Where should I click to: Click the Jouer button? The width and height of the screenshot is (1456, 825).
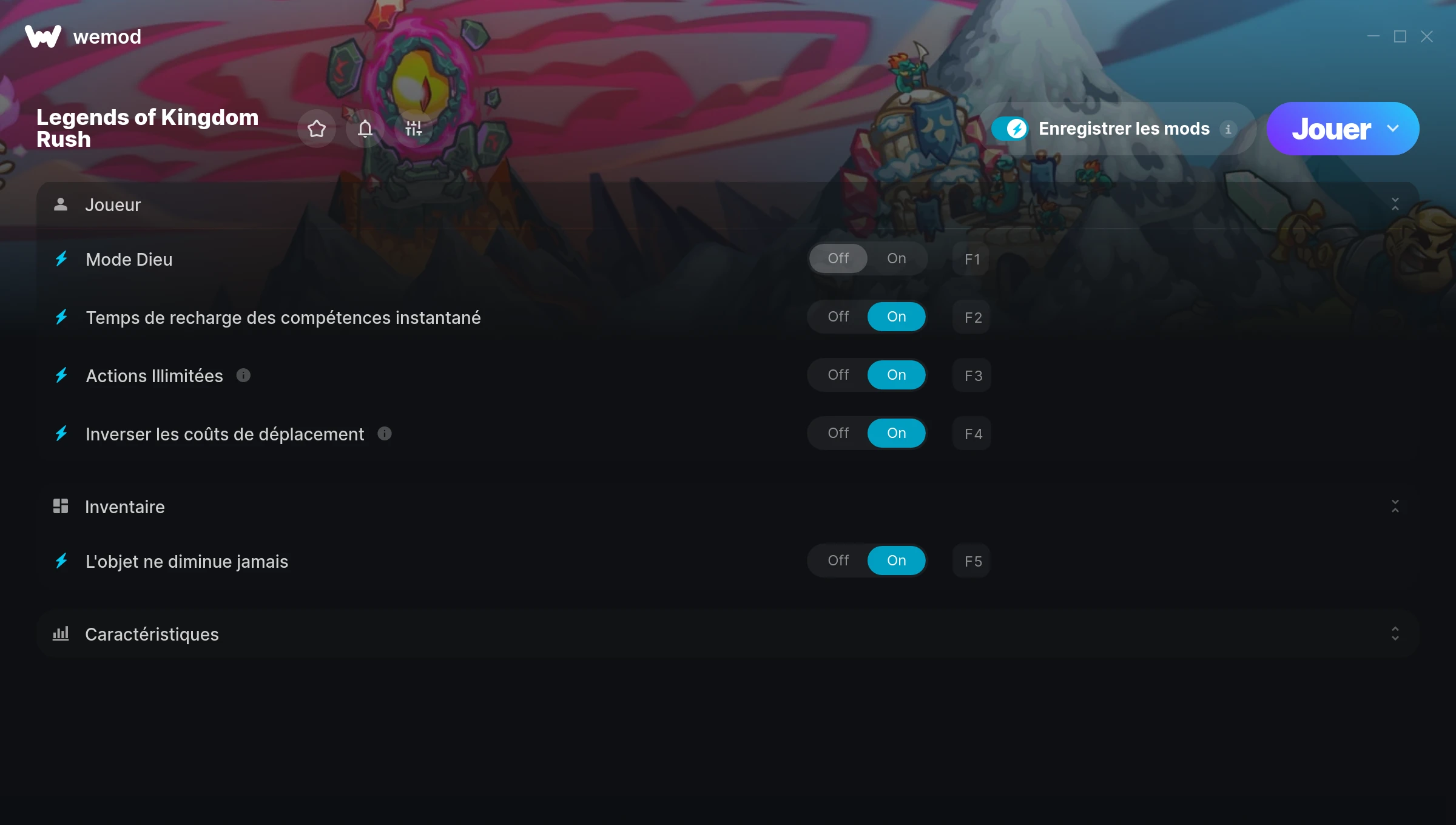[1331, 129]
